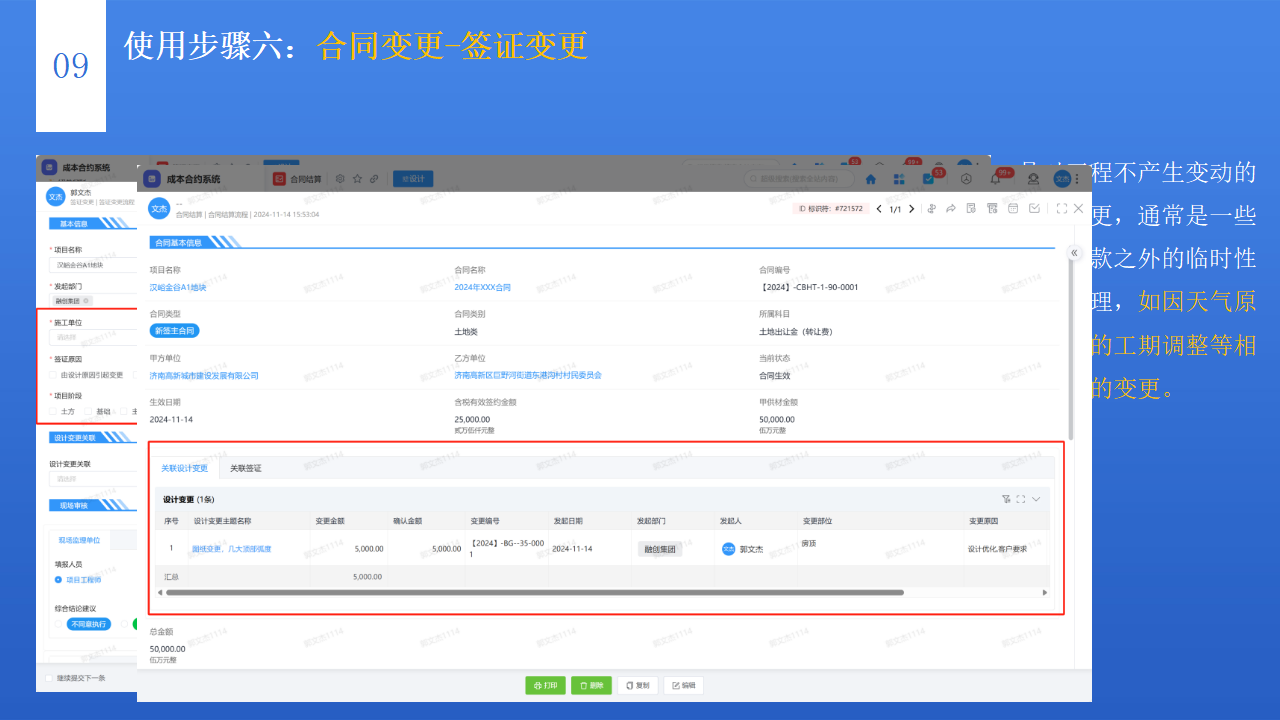Check the 由设计原因引起变更 checkbox
The height and width of the screenshot is (720, 1280).
[53, 375]
